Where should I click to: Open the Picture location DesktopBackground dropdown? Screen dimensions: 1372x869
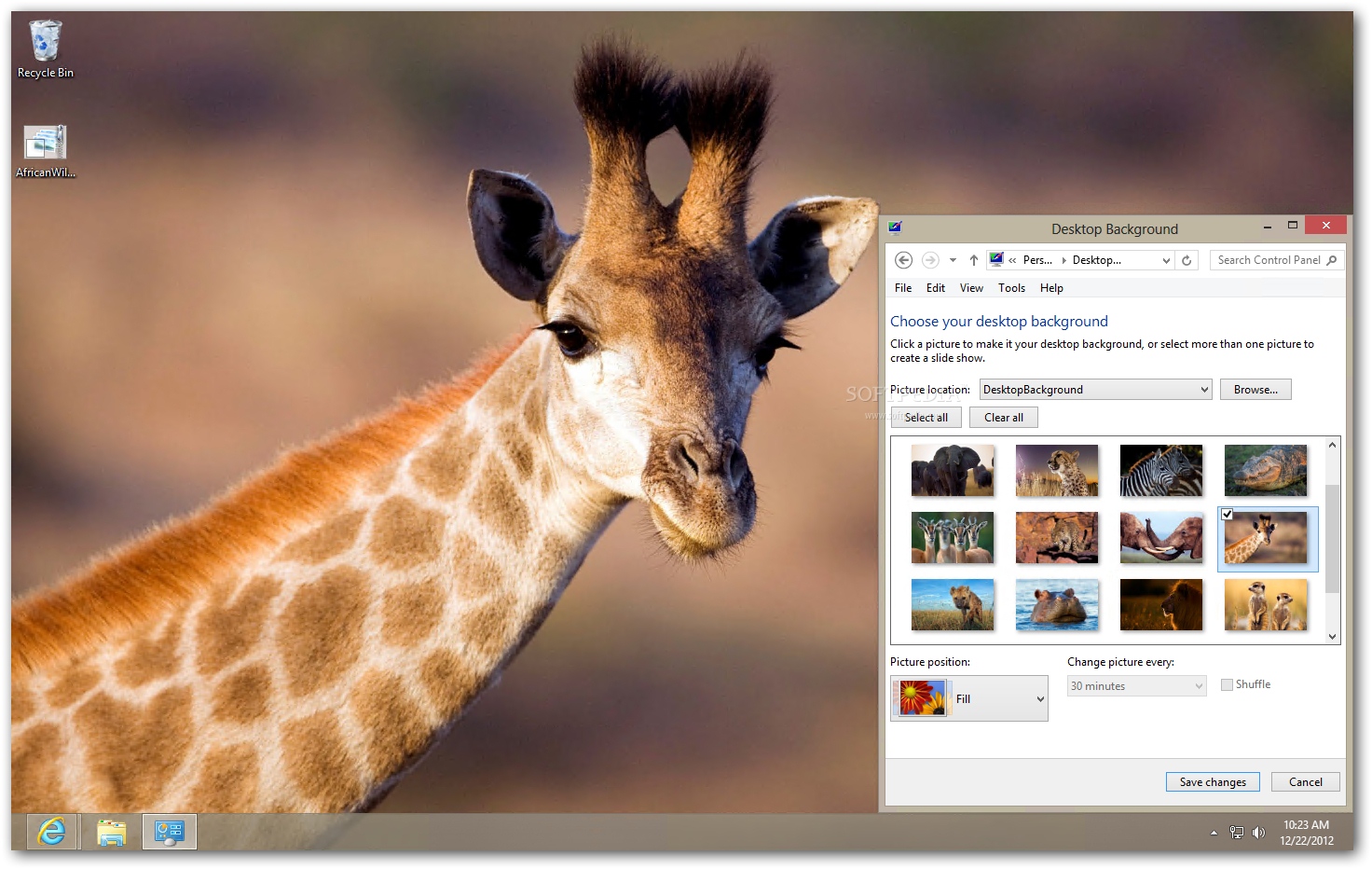pyautogui.click(x=1095, y=390)
